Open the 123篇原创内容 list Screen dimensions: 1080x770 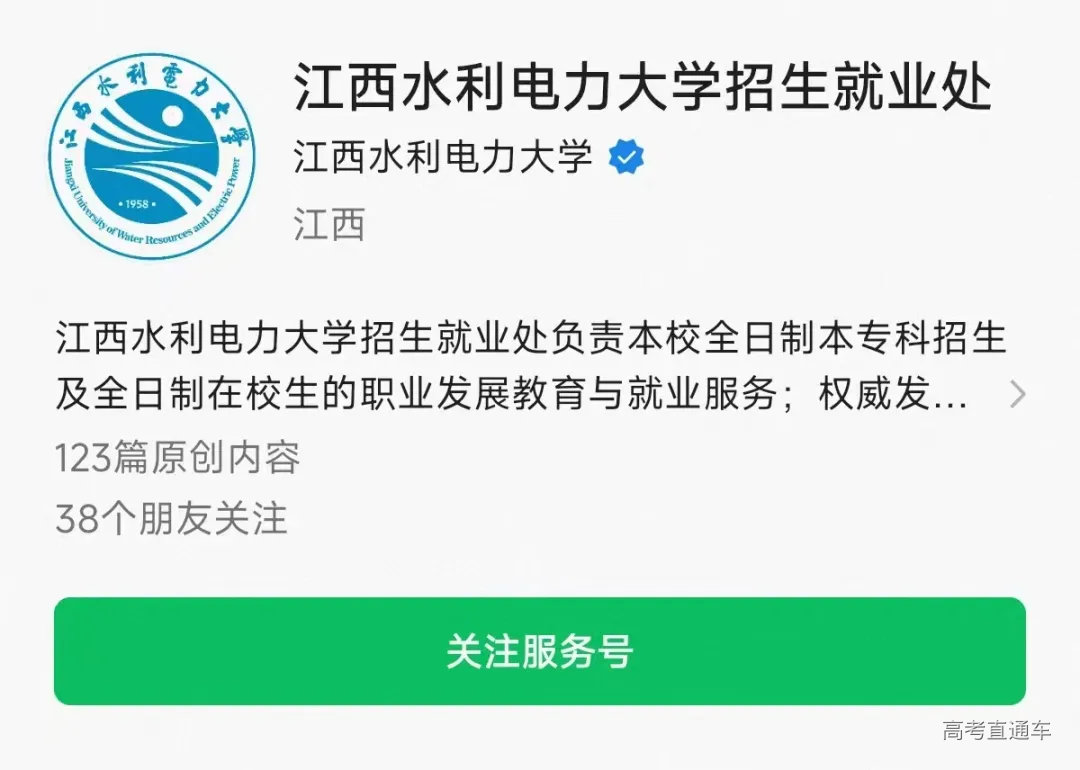[178, 457]
